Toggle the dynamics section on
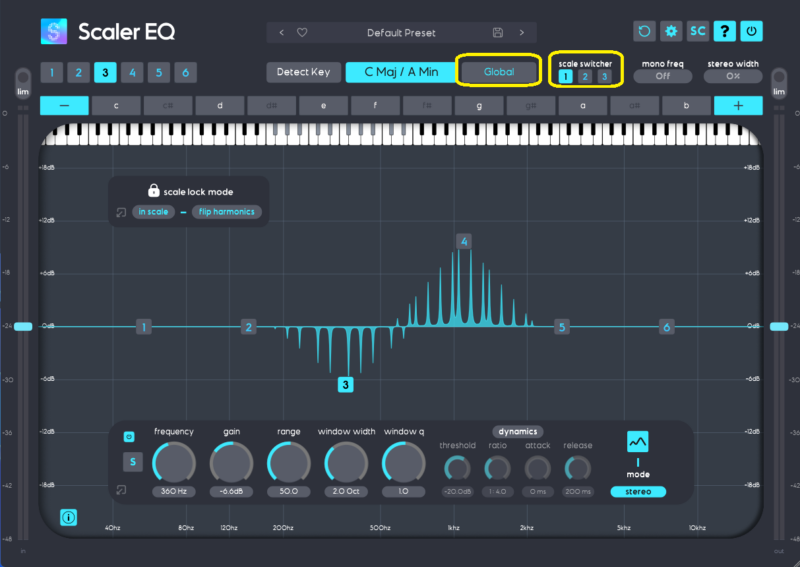Viewport: 800px width, 567px height. pos(518,432)
